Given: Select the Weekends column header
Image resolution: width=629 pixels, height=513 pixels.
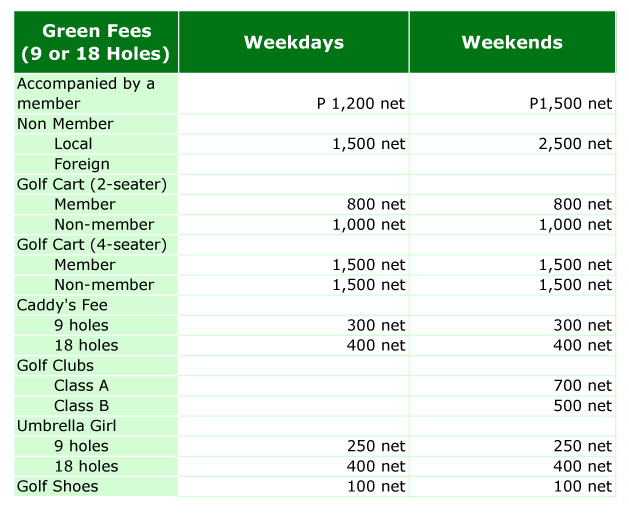Looking at the screenshot, I should [512, 42].
